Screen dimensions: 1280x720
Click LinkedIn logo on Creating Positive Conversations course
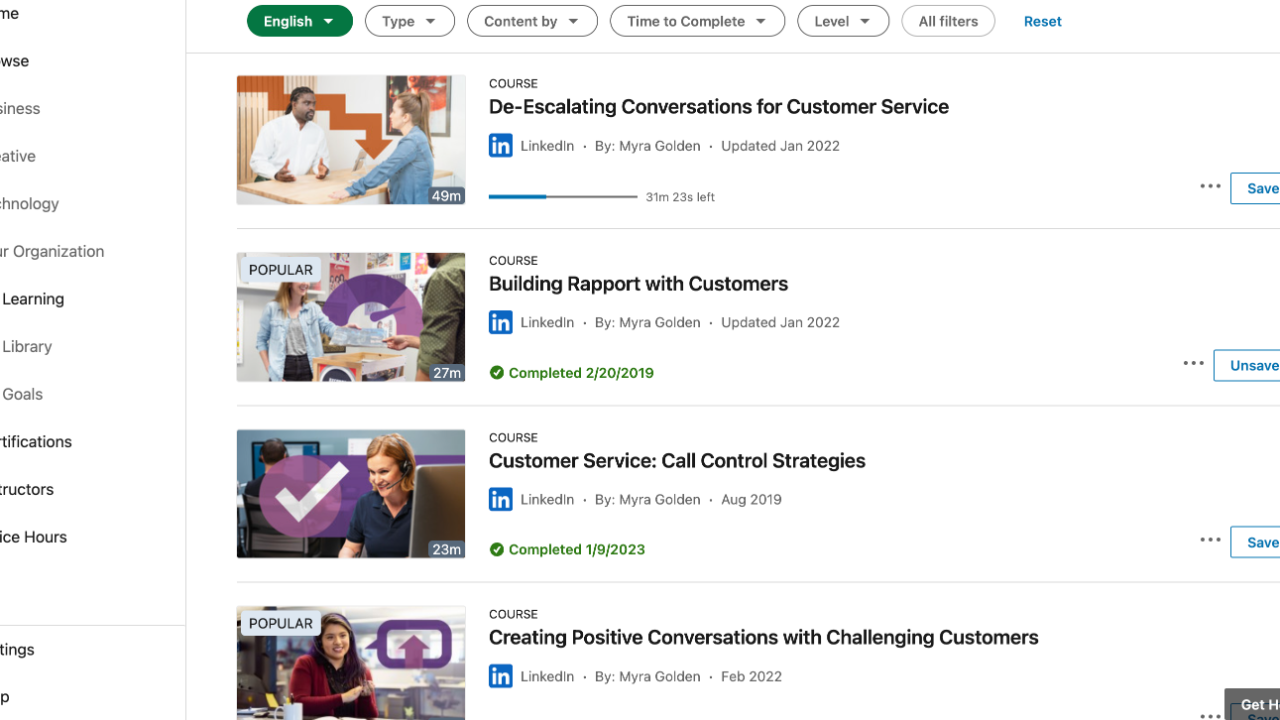point(500,677)
